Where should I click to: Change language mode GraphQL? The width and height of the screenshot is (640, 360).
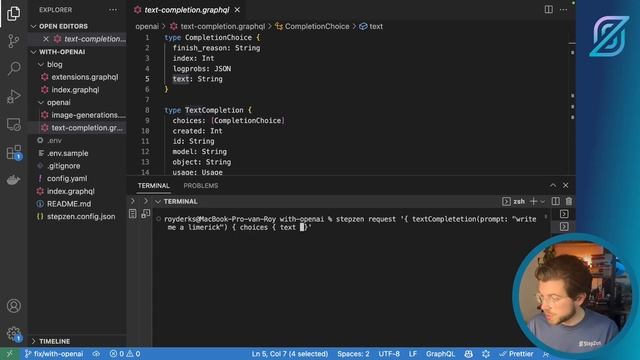440,354
